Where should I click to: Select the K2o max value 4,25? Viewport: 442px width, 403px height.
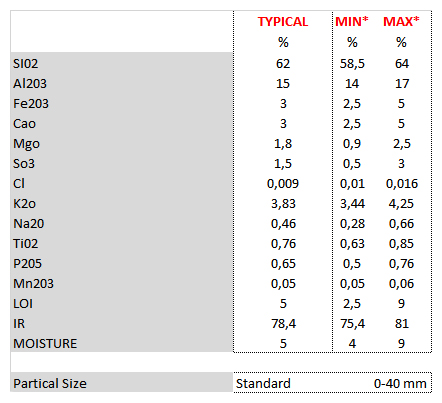[401, 204]
